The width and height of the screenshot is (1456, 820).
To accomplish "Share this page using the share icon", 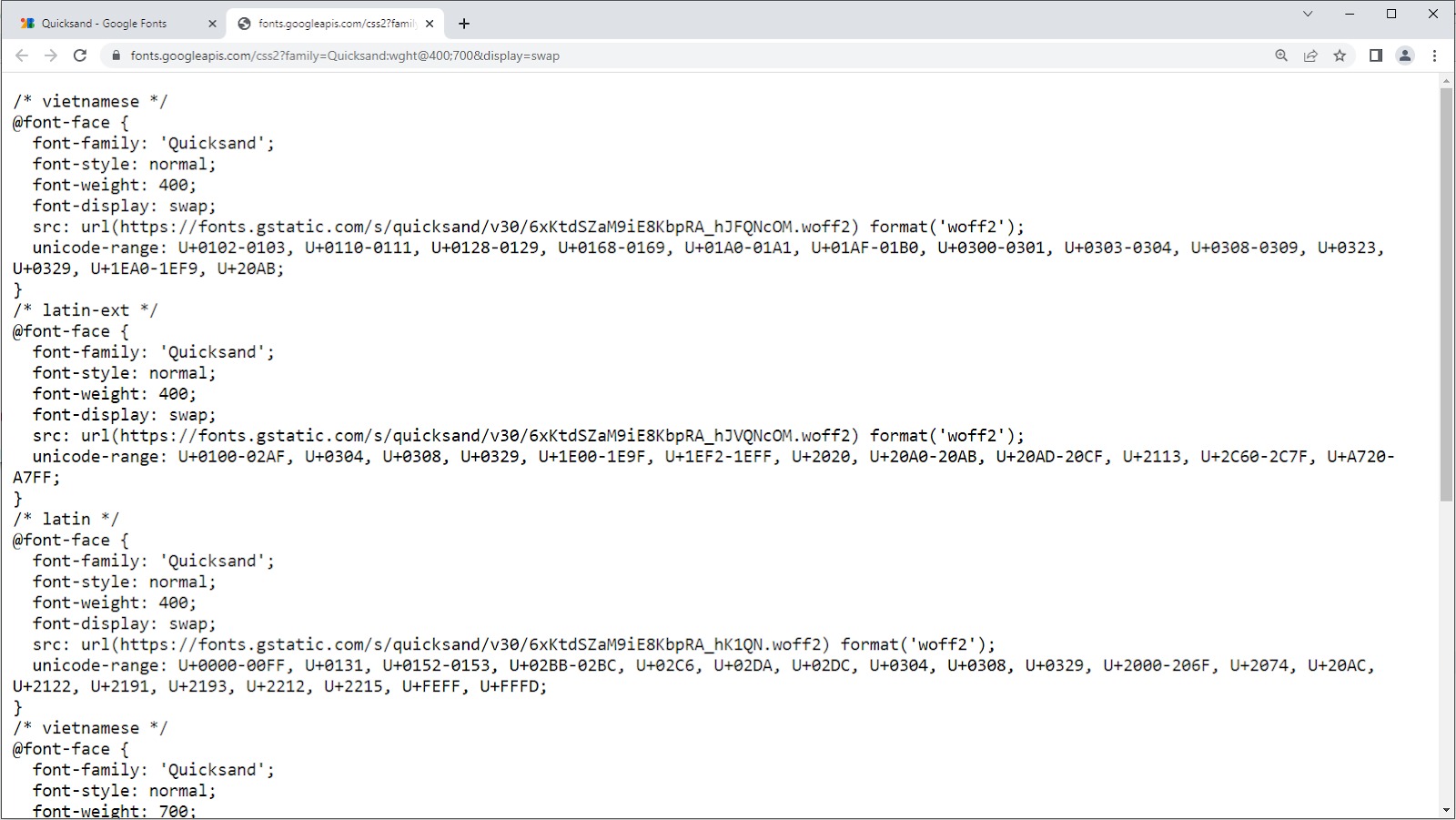I will pyautogui.click(x=1310, y=56).
